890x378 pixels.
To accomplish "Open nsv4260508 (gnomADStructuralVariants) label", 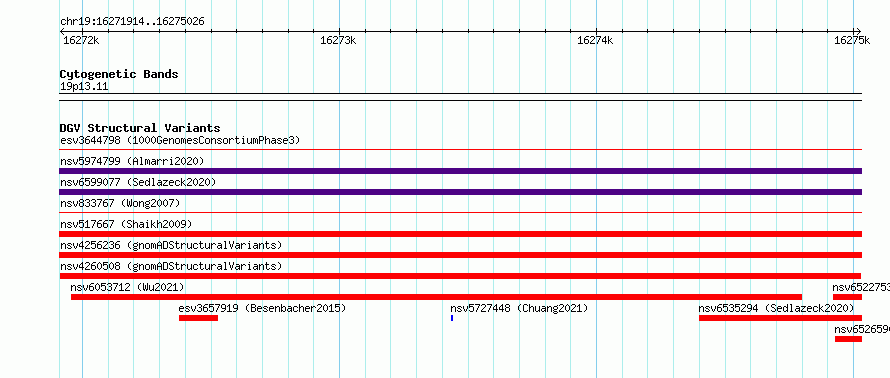I will (171, 266).
